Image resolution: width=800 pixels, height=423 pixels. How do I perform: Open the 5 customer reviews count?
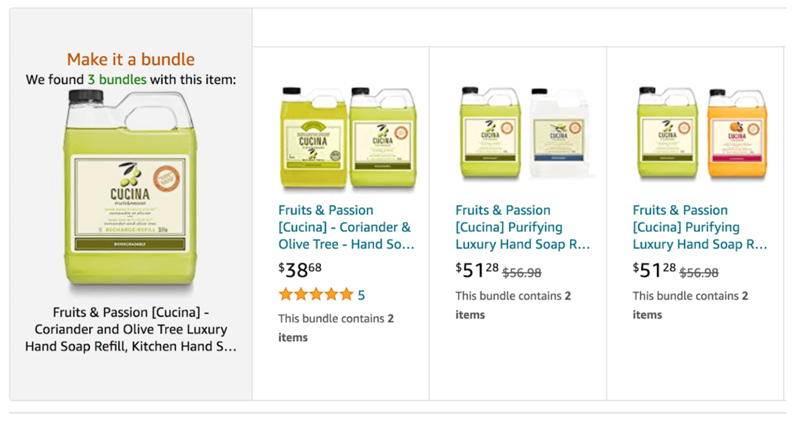(x=361, y=295)
